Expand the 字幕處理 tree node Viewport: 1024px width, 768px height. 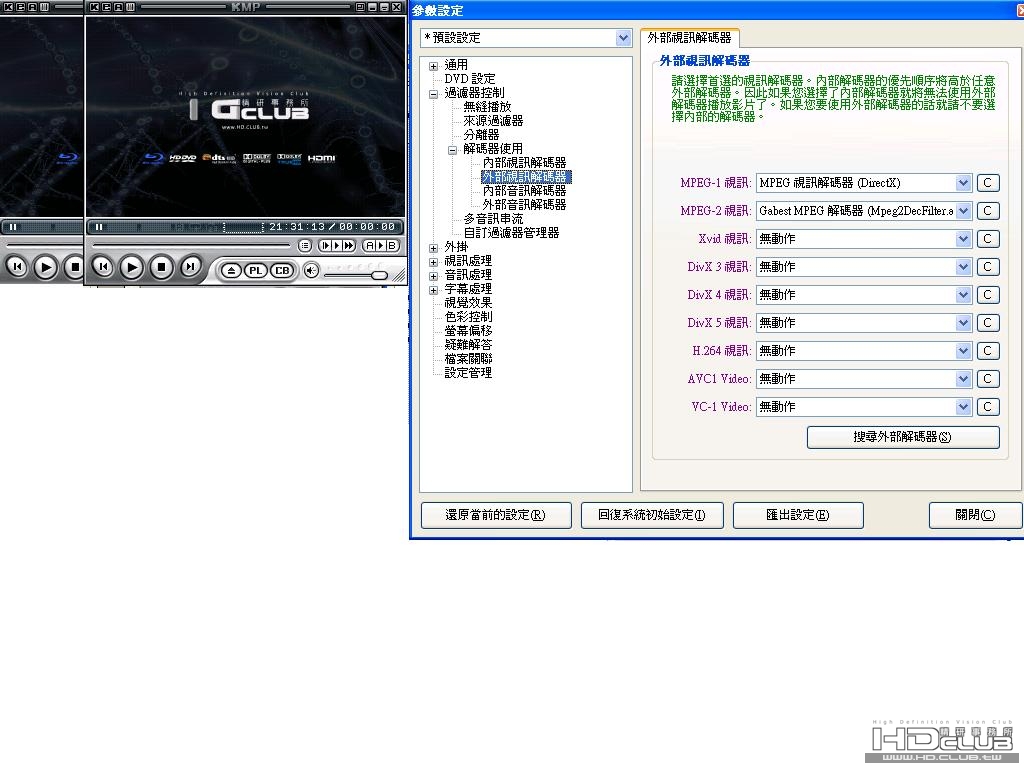433,289
